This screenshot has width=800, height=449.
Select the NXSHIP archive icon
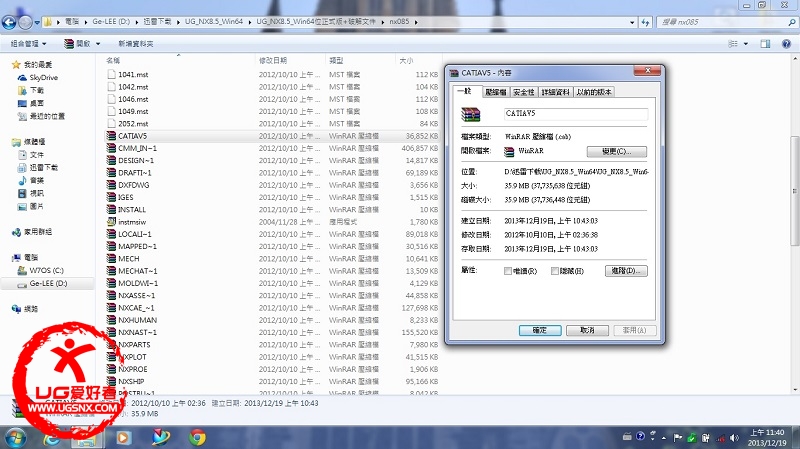point(111,381)
